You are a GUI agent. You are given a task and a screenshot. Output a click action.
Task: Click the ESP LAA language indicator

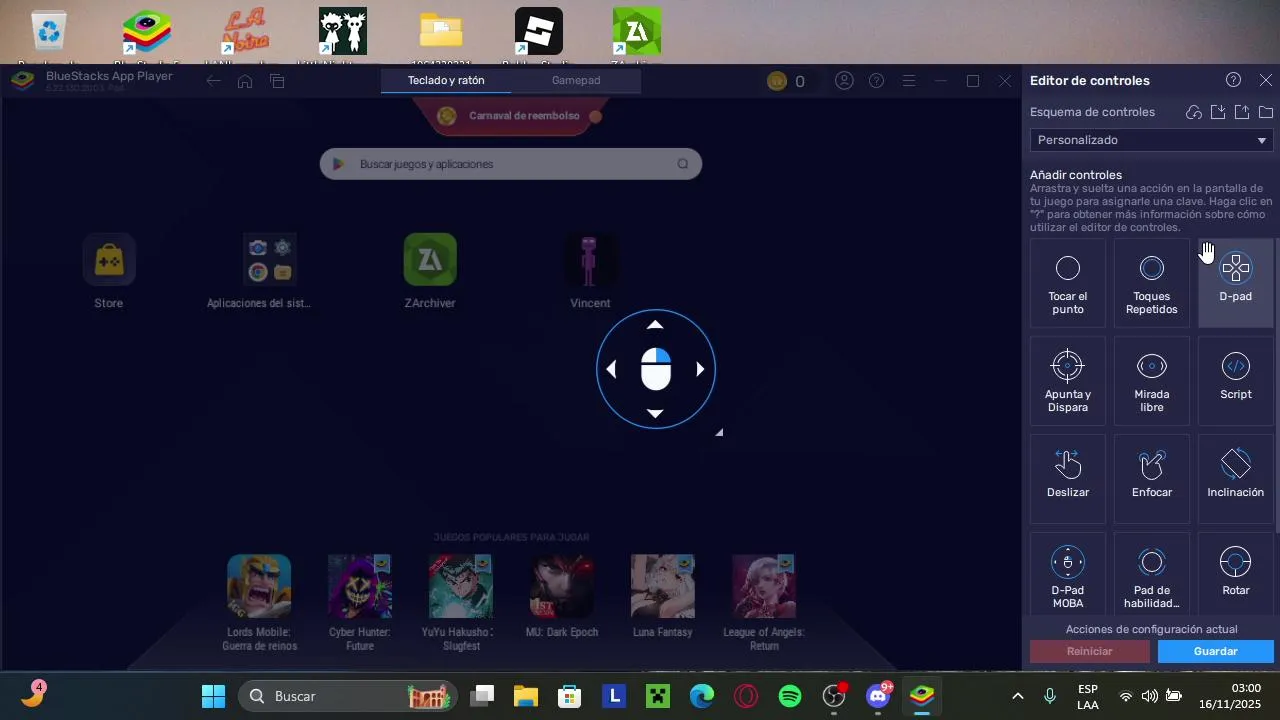coord(1088,696)
